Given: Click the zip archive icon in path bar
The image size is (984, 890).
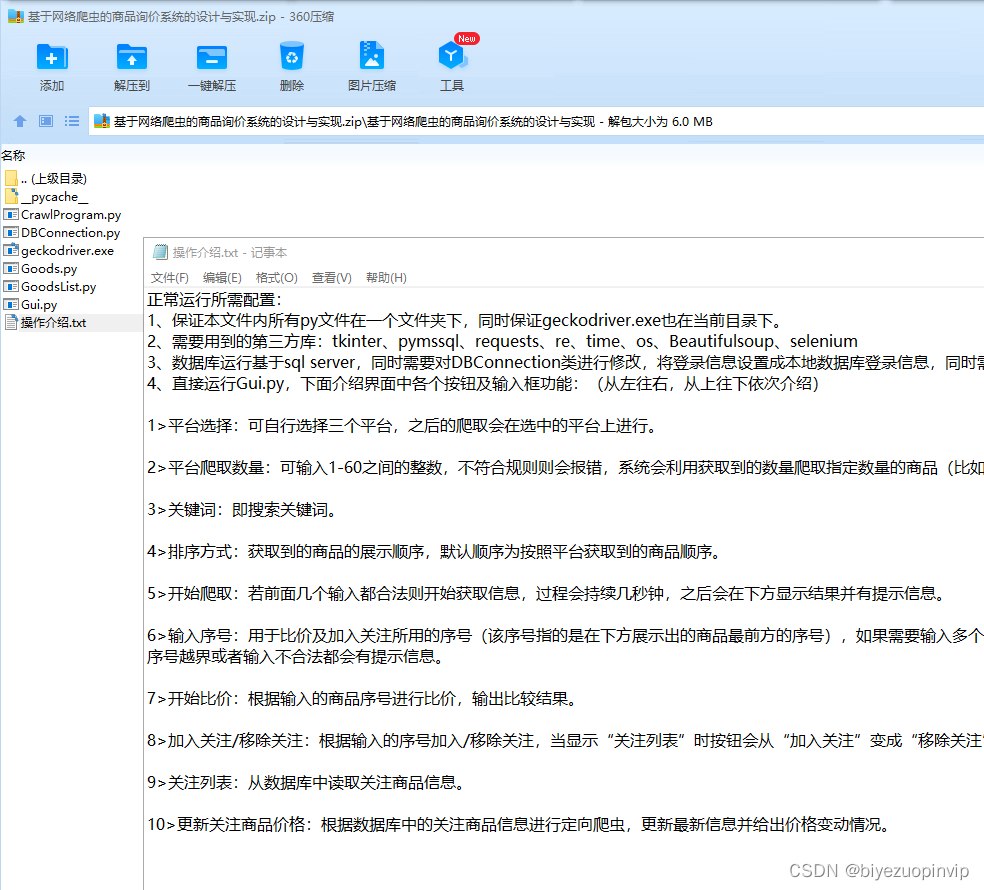Looking at the screenshot, I should pyautogui.click(x=102, y=121).
